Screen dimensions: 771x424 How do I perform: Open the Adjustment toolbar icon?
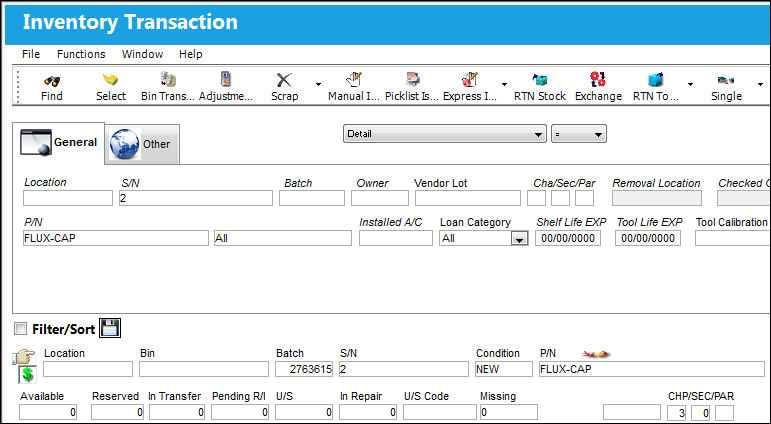click(x=226, y=79)
